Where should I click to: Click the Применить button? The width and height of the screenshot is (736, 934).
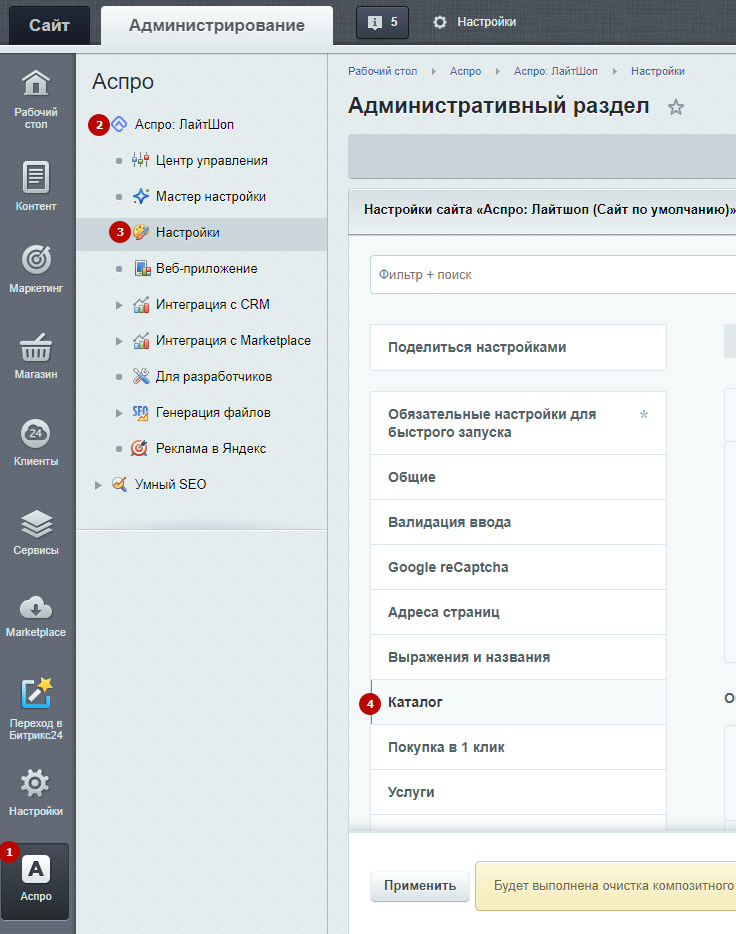pyautogui.click(x=420, y=886)
